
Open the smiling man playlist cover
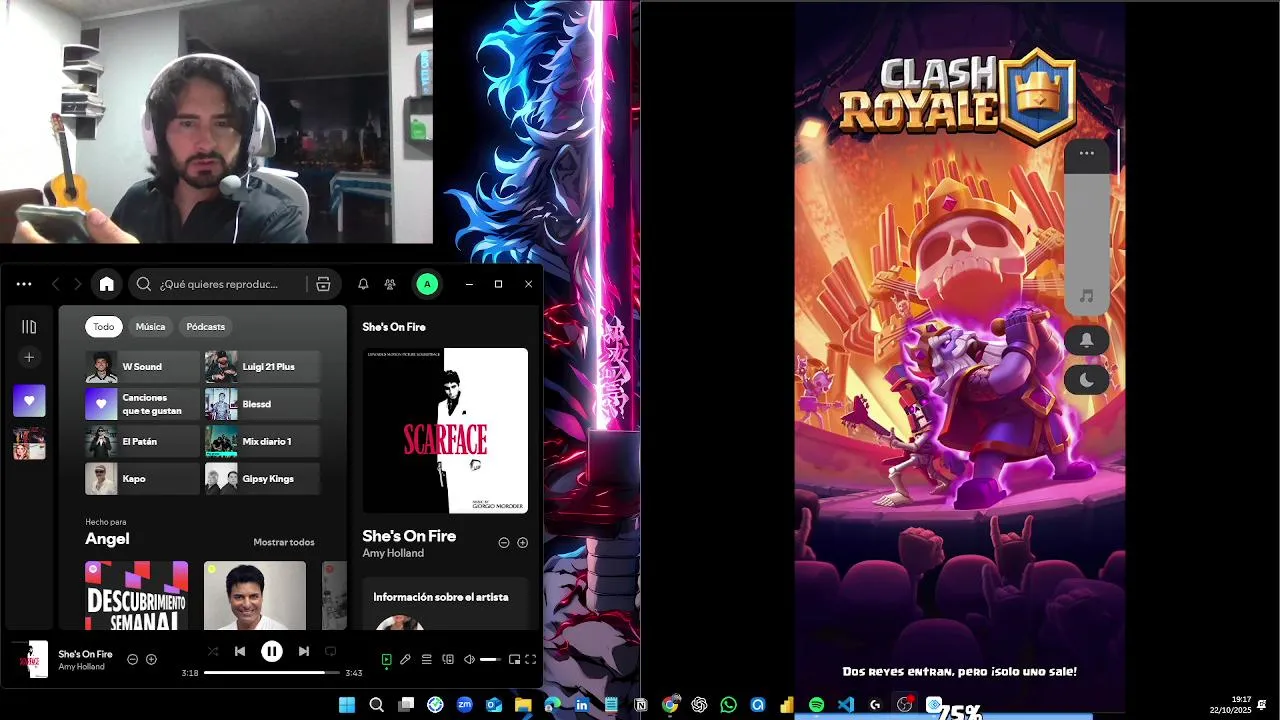pos(255,595)
